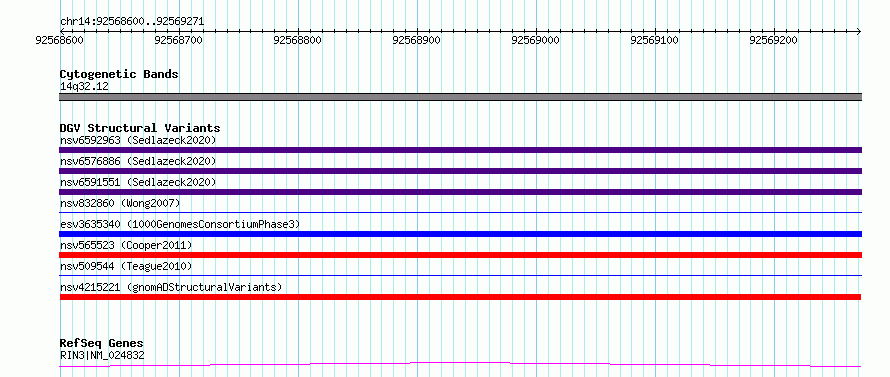Select the red bar for nsv565523
Viewport: 890px width, 377px height.
tap(460, 255)
